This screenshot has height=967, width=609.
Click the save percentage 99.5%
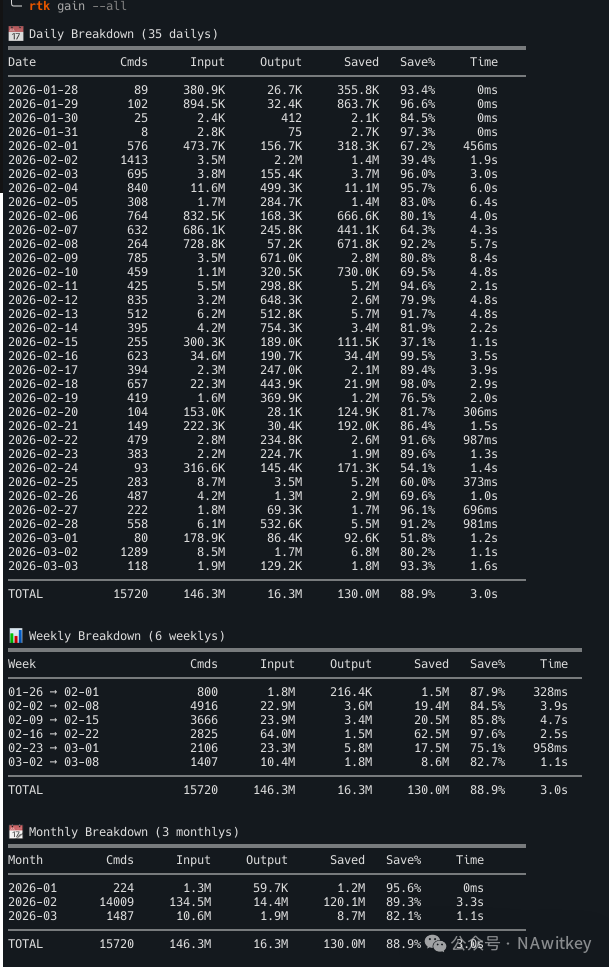pos(418,356)
